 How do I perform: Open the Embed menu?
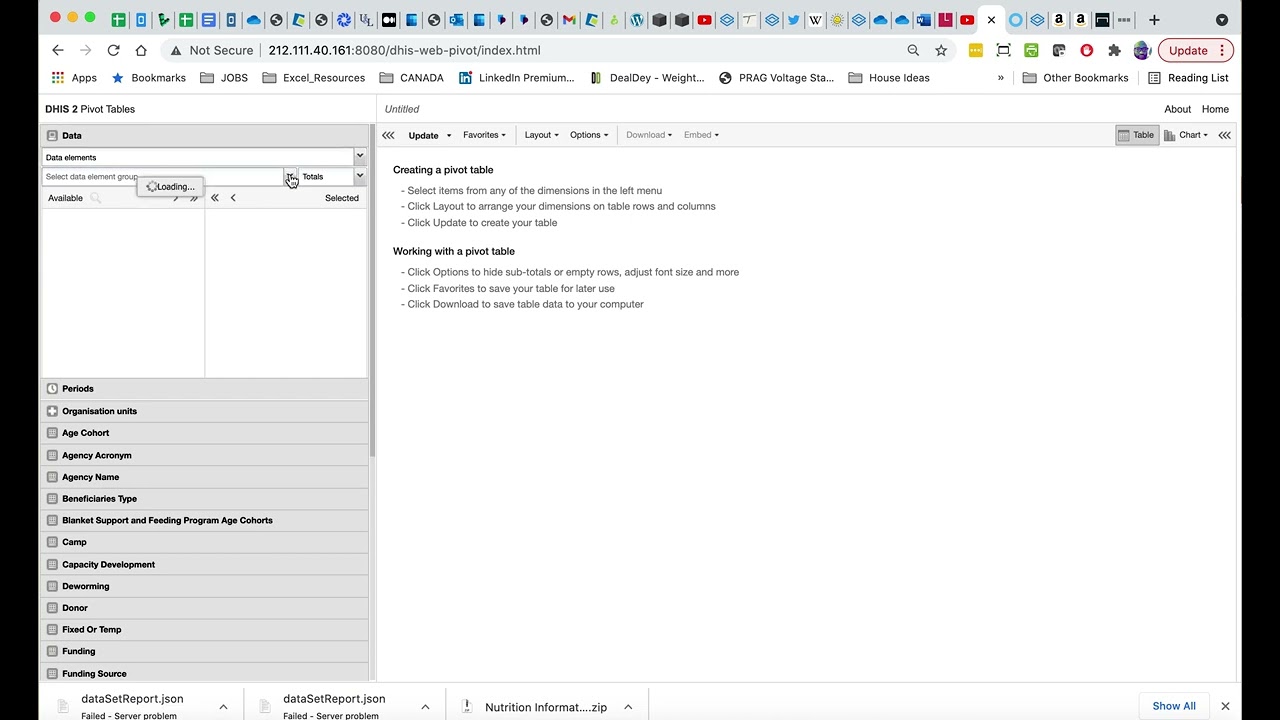pos(701,135)
